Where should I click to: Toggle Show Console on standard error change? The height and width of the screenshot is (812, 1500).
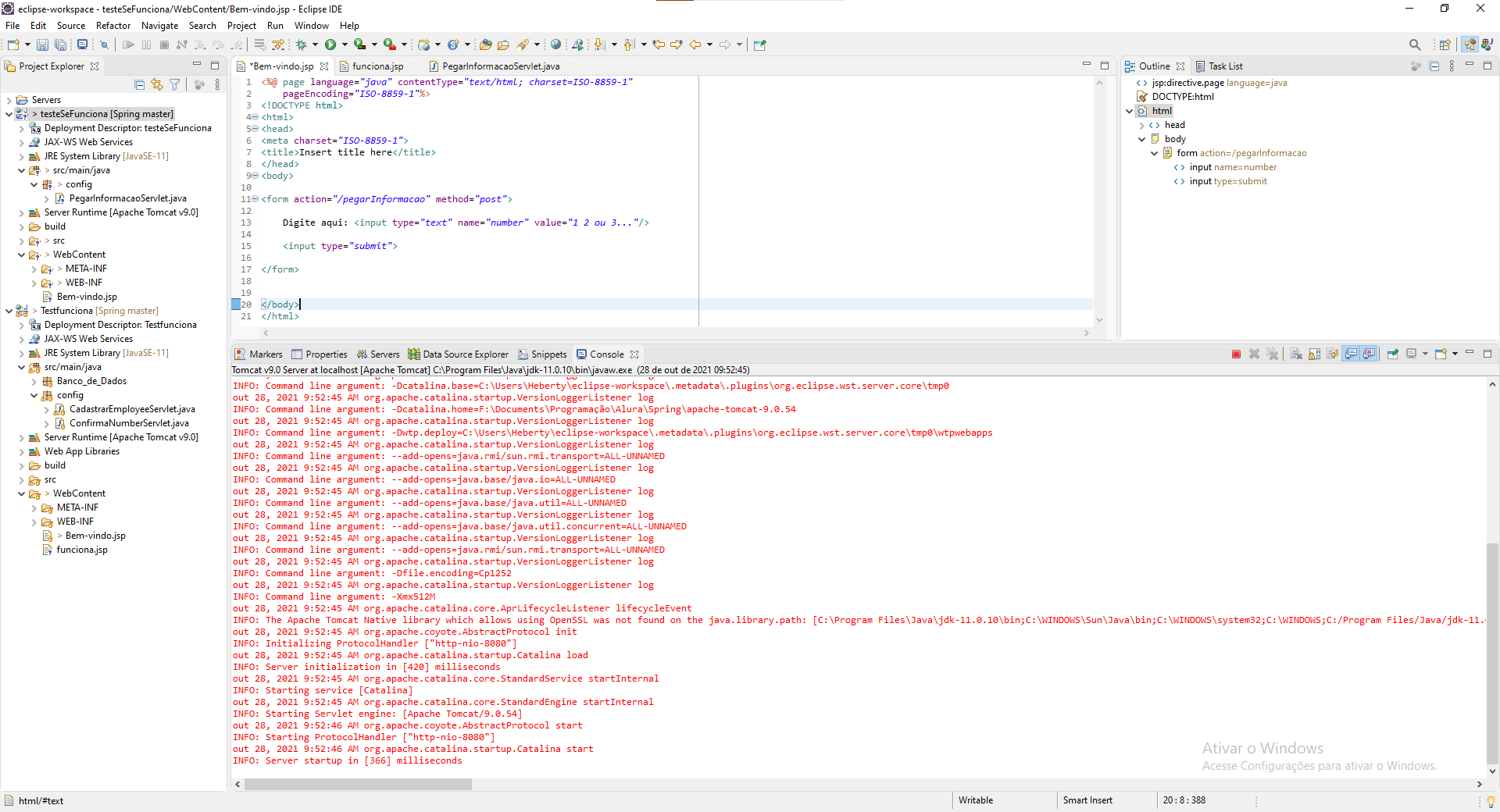1369,354
